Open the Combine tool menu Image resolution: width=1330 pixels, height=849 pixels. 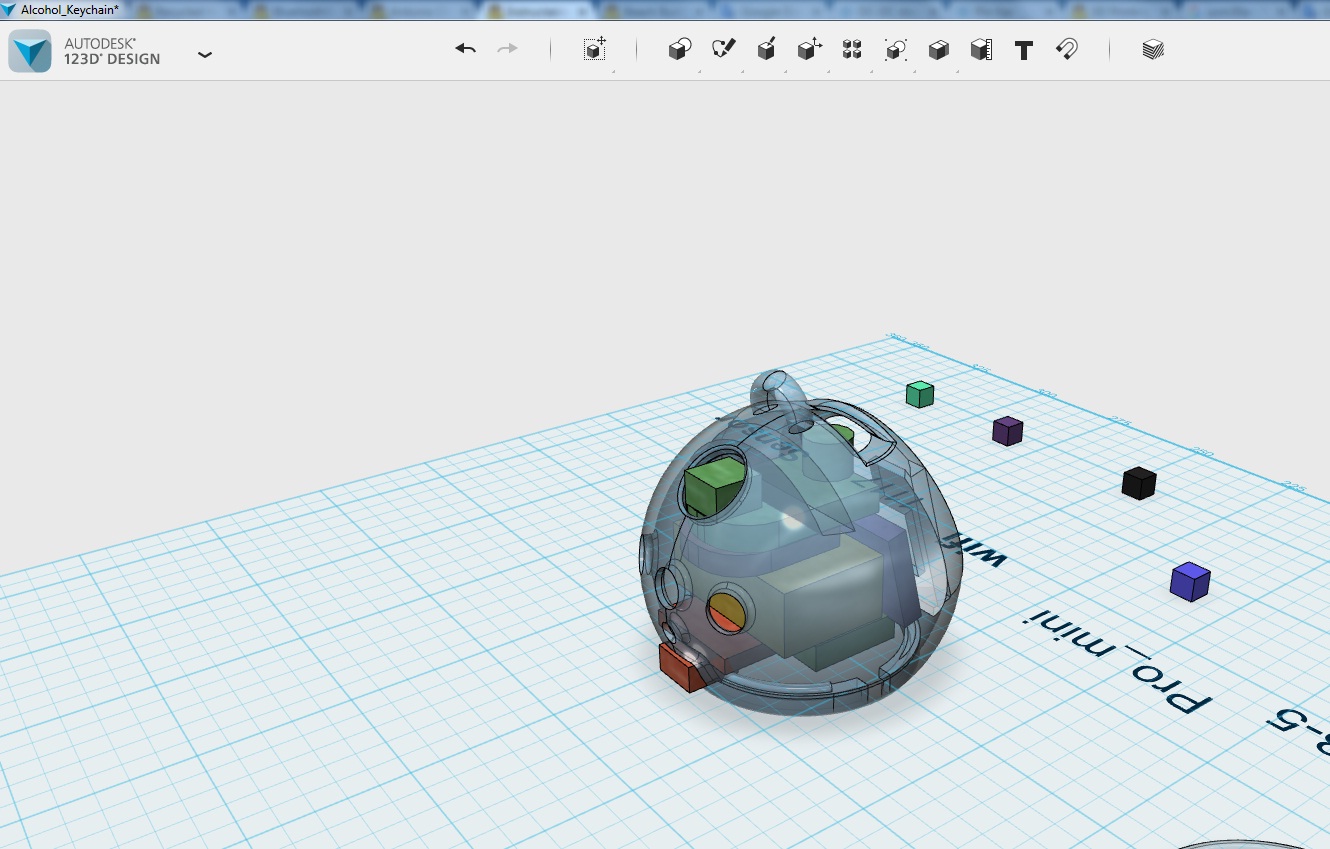pyautogui.click(x=938, y=50)
